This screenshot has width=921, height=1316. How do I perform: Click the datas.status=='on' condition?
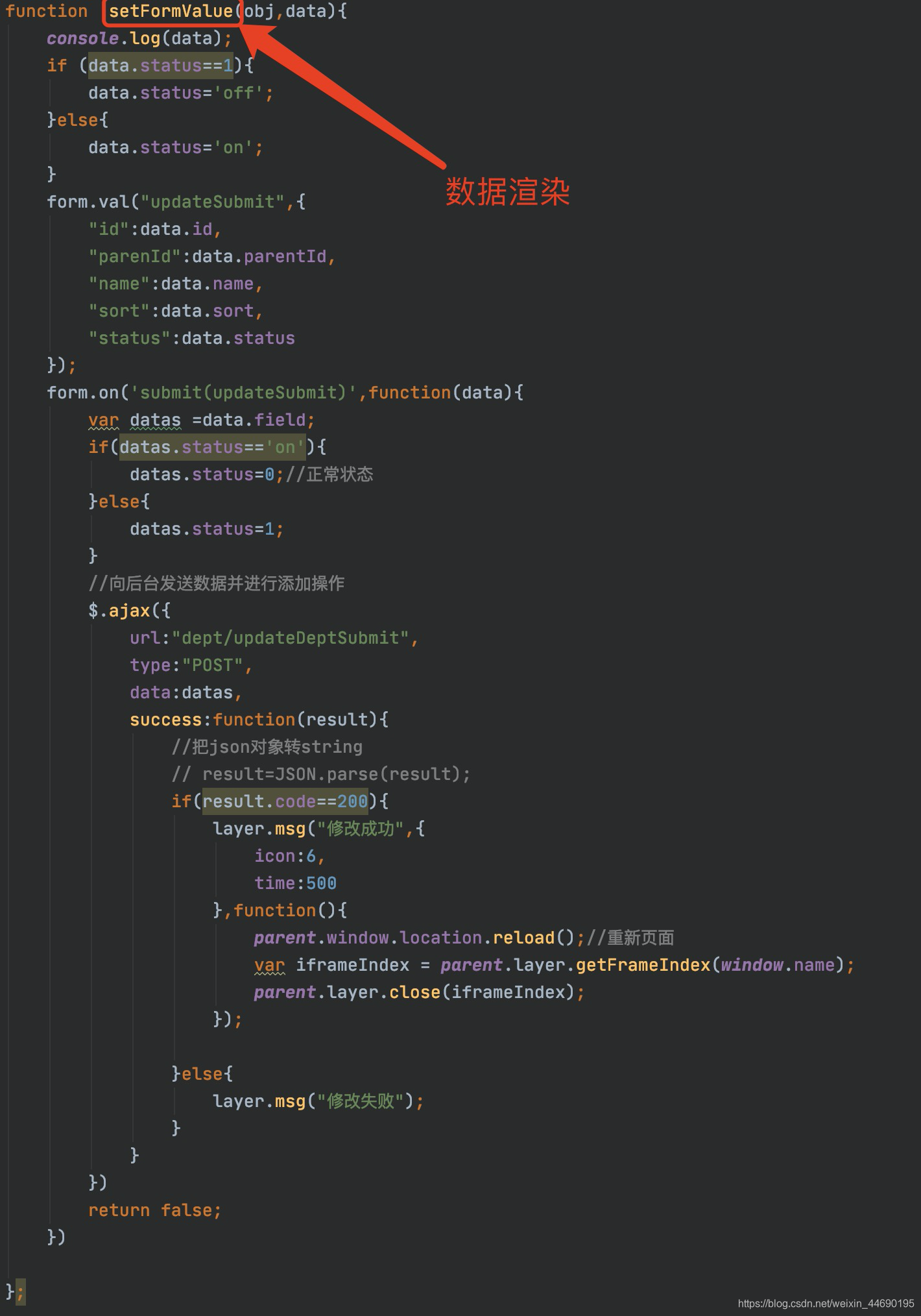point(212,447)
